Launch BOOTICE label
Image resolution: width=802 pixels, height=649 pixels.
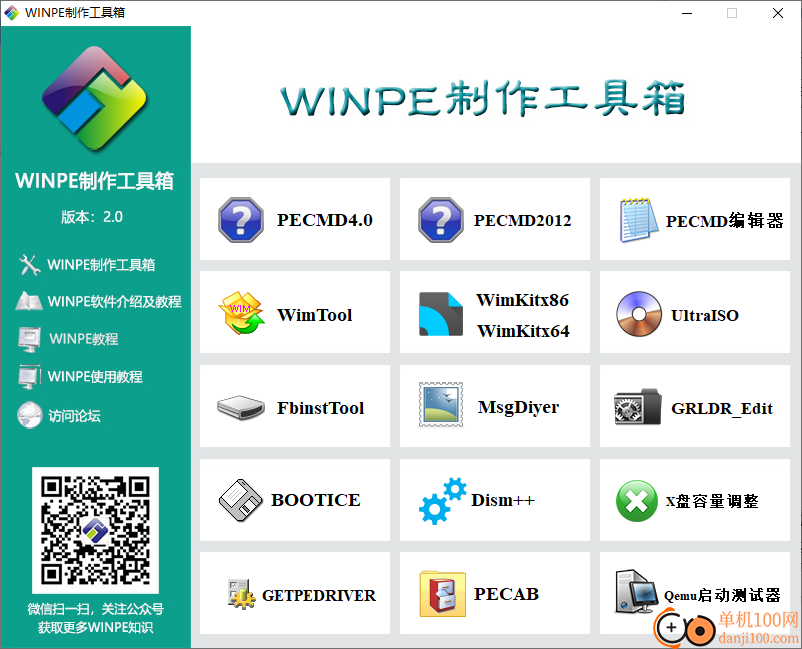click(x=316, y=500)
